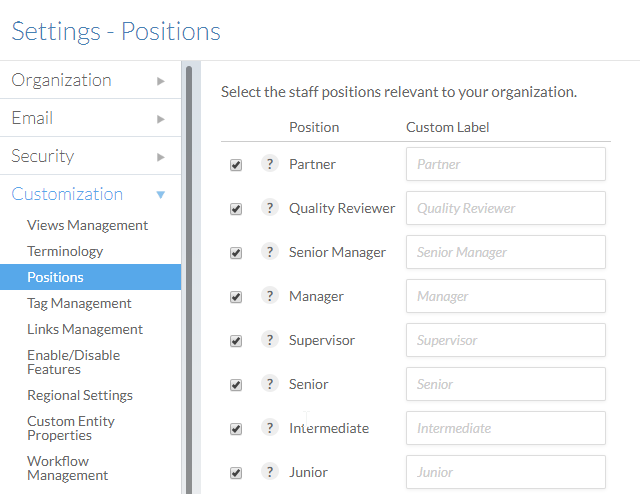Disable the Supervisor position checkbox
Screen dimensions: 640x494
(236, 341)
